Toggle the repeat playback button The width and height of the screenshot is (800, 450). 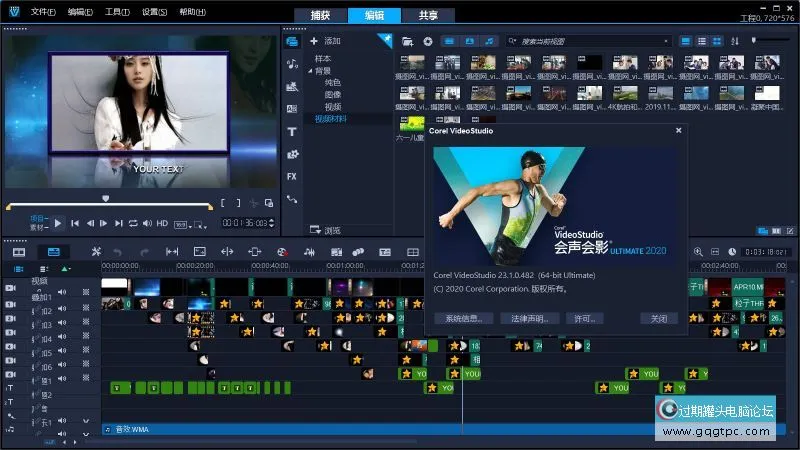coord(133,223)
